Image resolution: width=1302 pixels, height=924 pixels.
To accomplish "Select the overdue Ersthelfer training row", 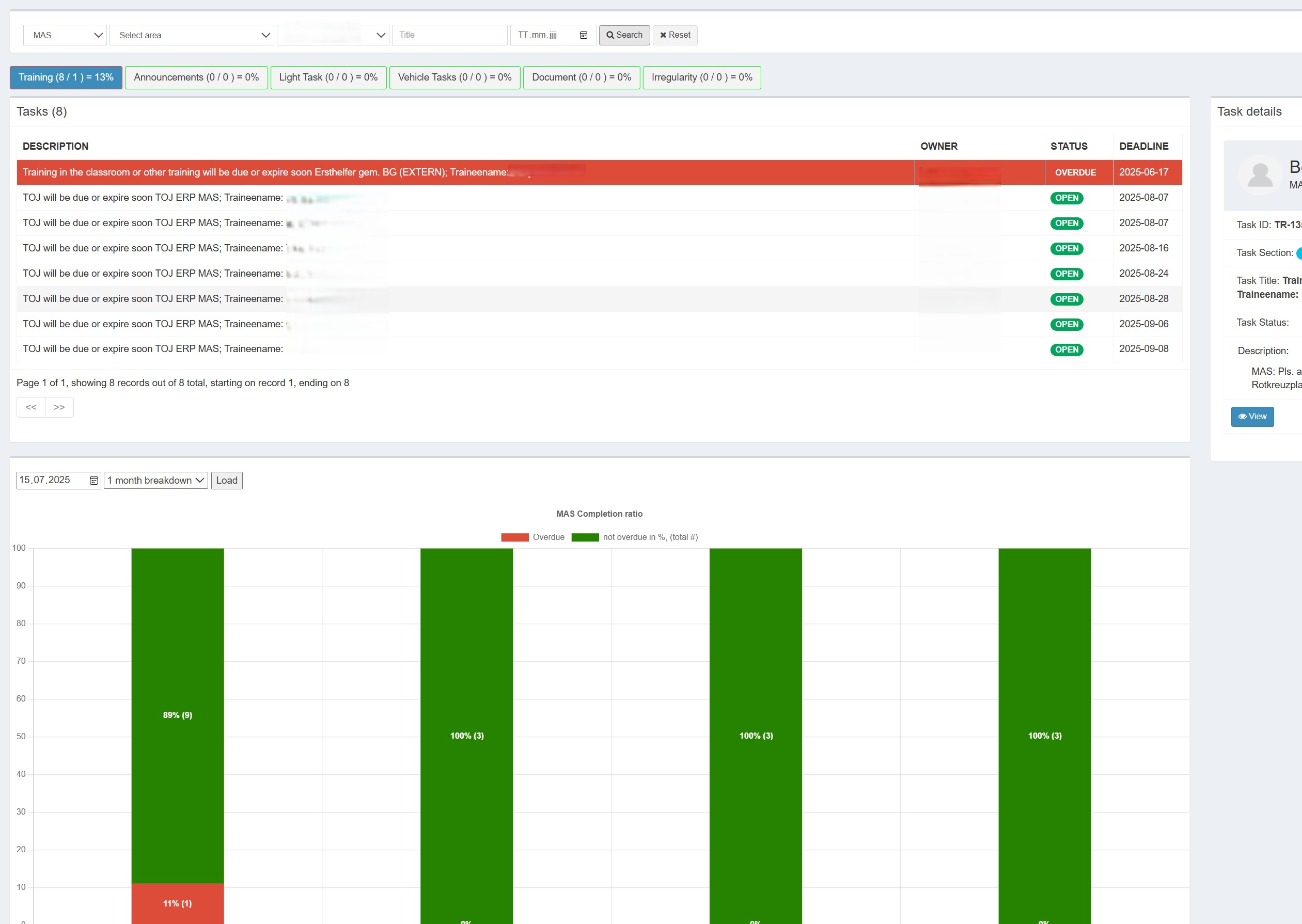I will point(265,172).
